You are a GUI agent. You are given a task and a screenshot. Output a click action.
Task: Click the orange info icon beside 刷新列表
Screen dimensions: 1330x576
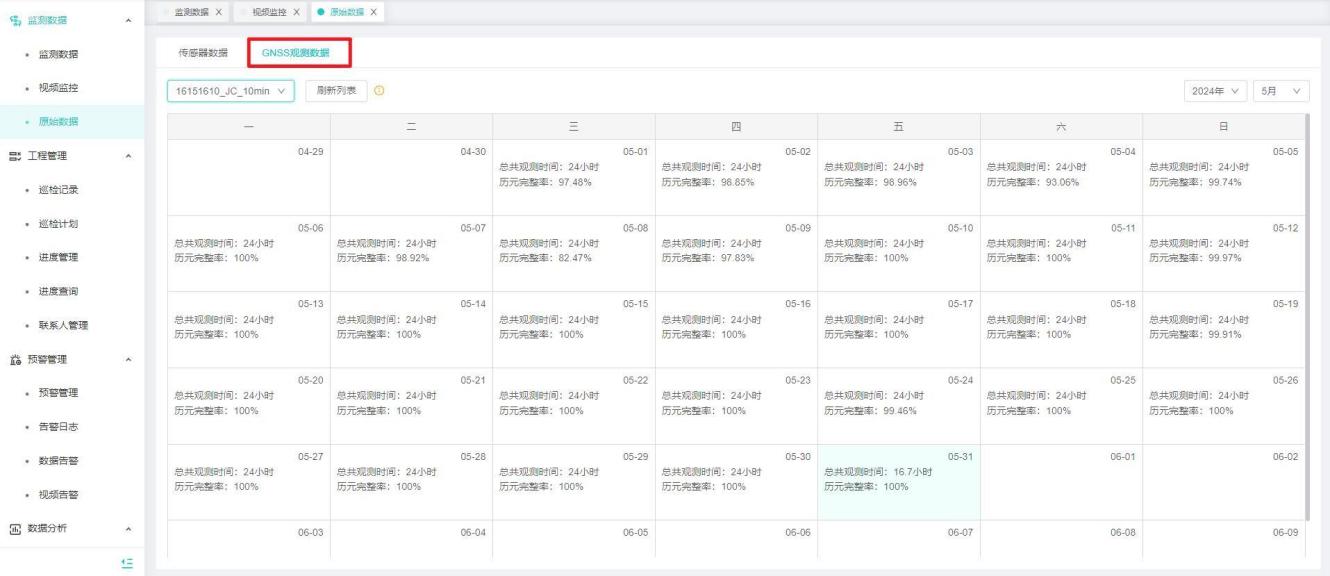pos(380,92)
